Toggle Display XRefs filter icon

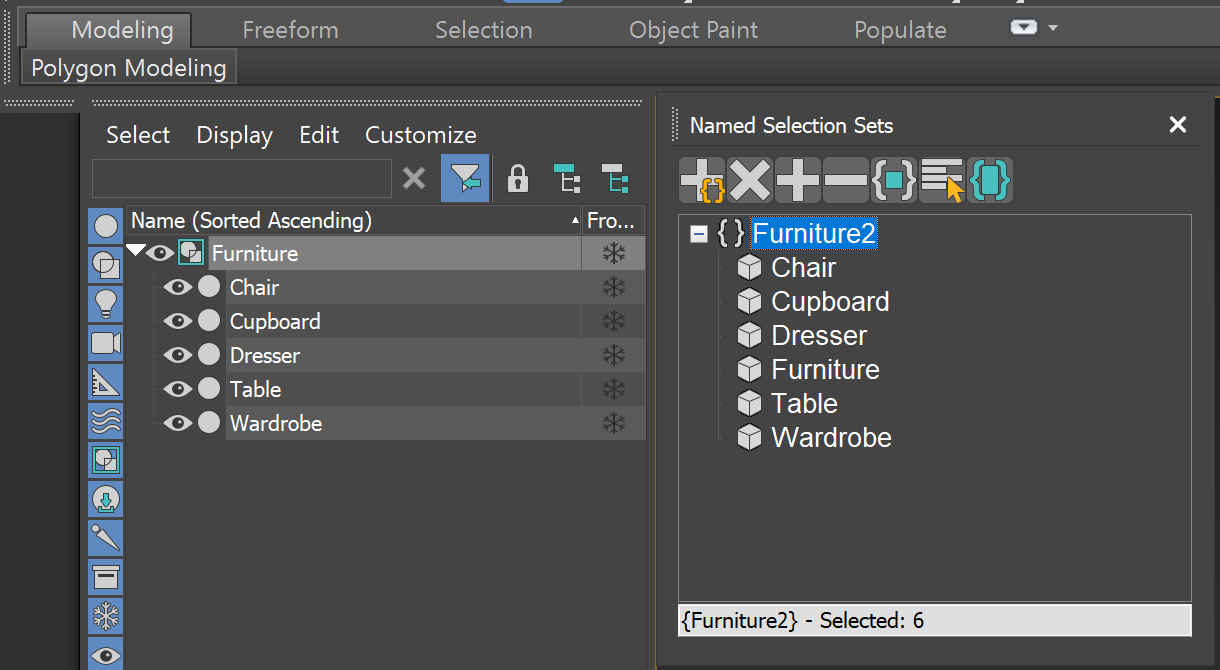[x=106, y=499]
